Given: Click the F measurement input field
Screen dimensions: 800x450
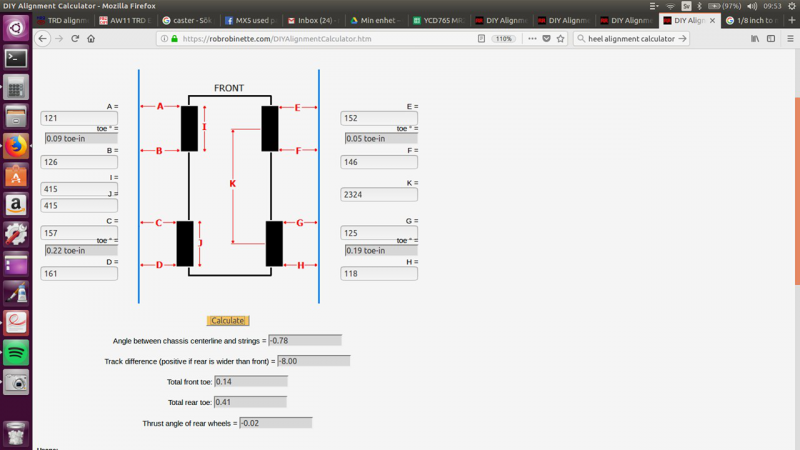Looking at the screenshot, I should [x=379, y=162].
